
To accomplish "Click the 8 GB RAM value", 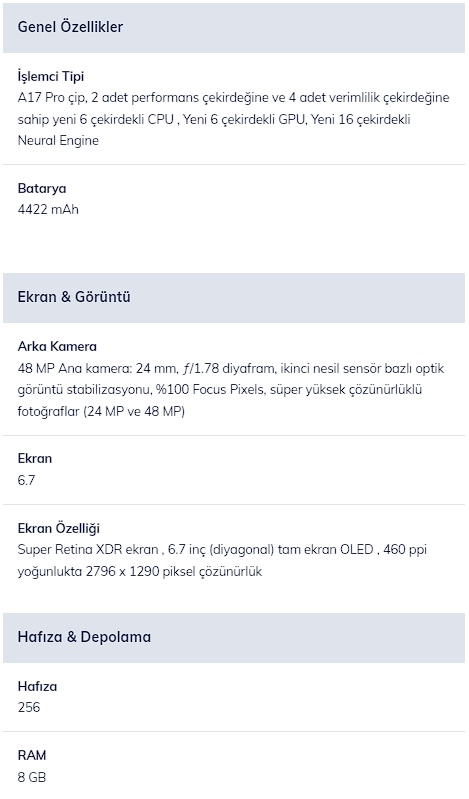I will pos(32,777).
